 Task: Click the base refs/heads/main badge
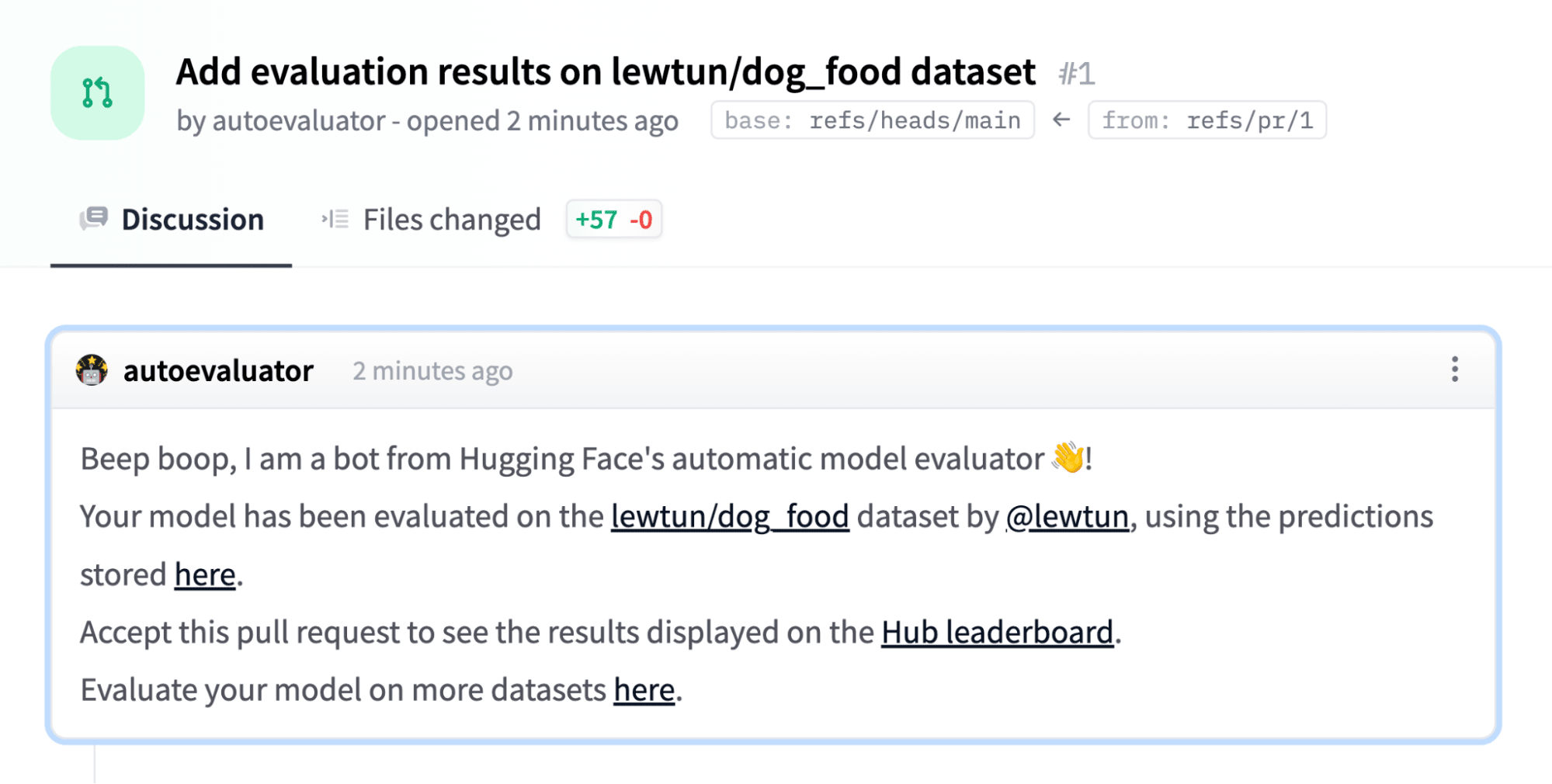pyautogui.click(x=871, y=120)
